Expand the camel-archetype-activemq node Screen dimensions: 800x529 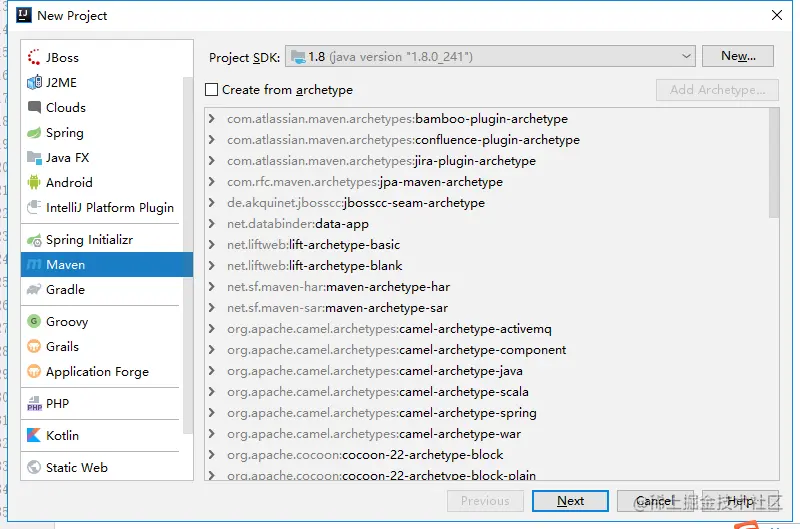pyautogui.click(x=212, y=329)
